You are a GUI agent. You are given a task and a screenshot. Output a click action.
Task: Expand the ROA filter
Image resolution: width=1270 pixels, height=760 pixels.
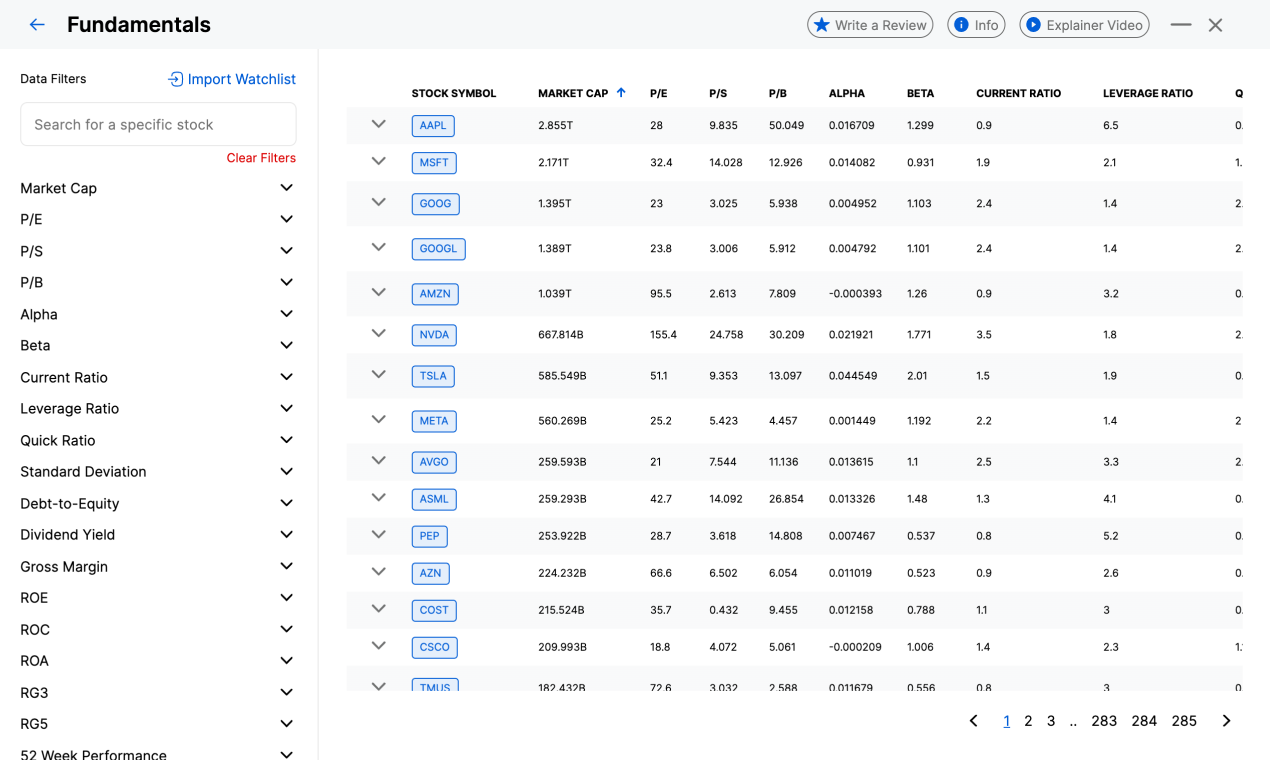158,660
